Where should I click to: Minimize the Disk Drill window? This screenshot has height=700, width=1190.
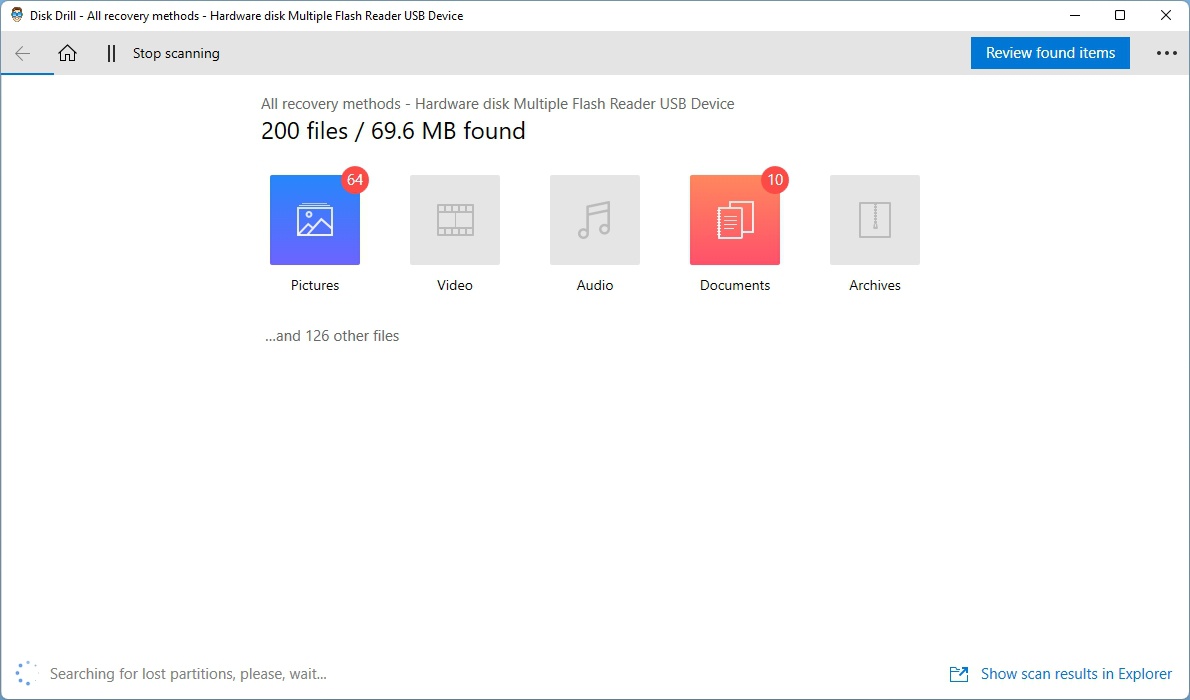point(1075,15)
